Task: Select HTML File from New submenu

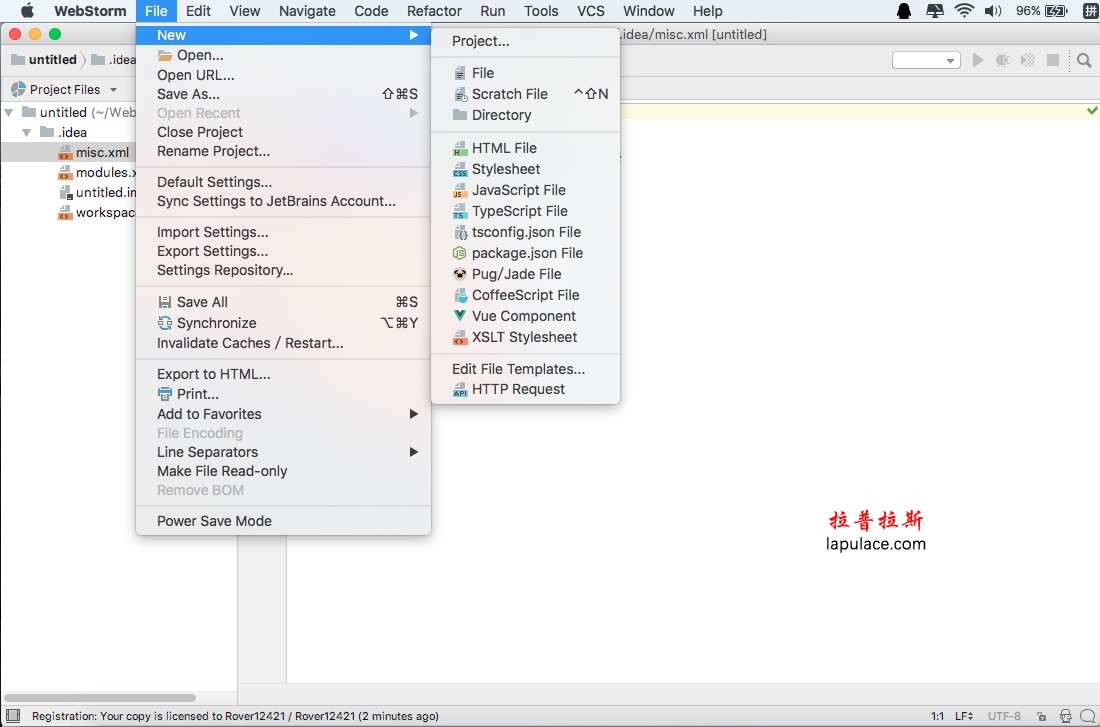Action: [525, 148]
